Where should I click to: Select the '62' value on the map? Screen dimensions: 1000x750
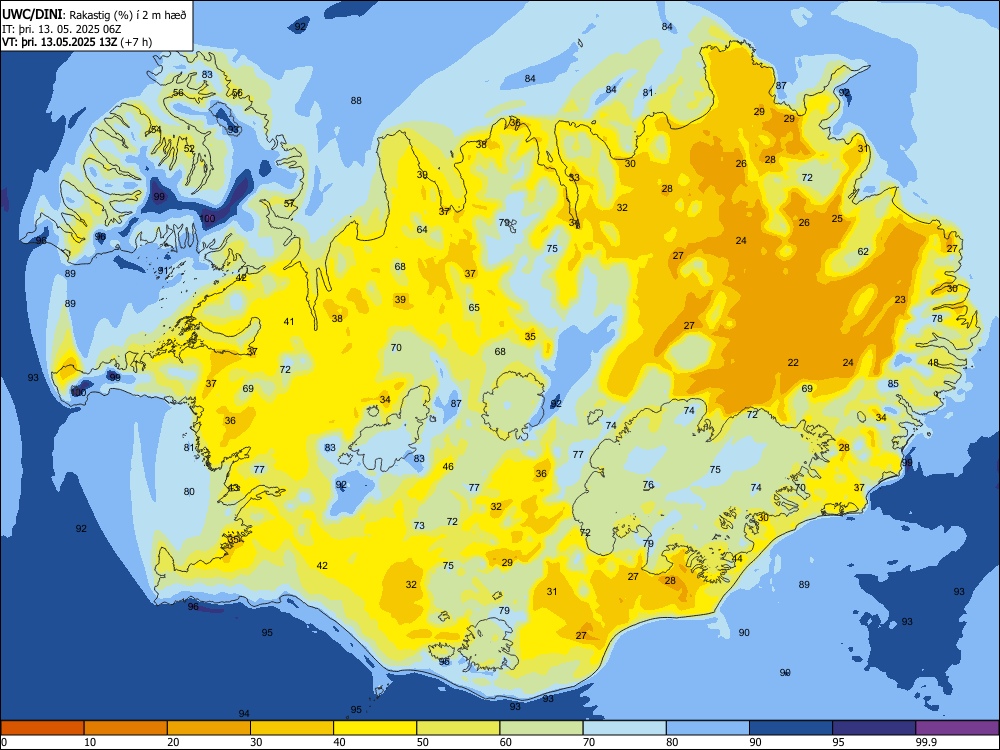pos(863,251)
